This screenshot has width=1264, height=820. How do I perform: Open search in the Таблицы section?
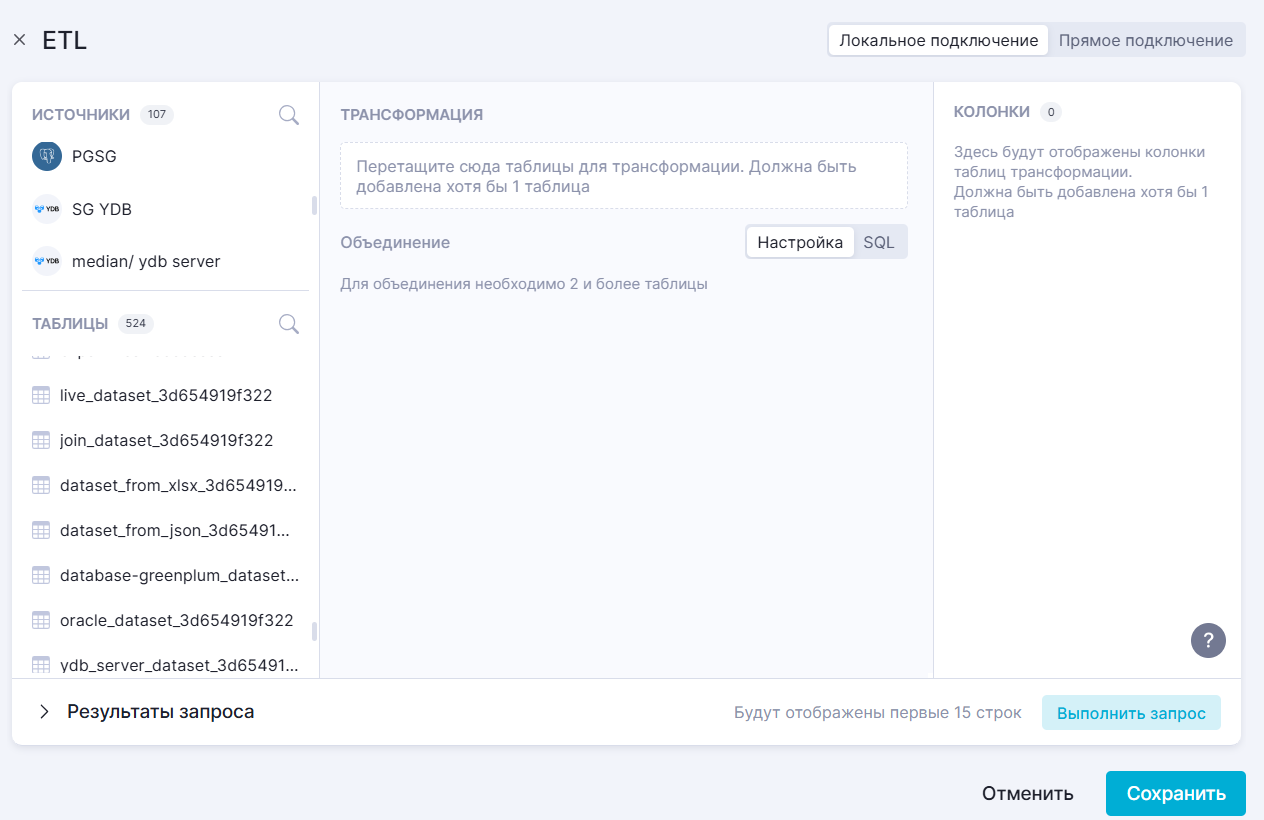(289, 324)
